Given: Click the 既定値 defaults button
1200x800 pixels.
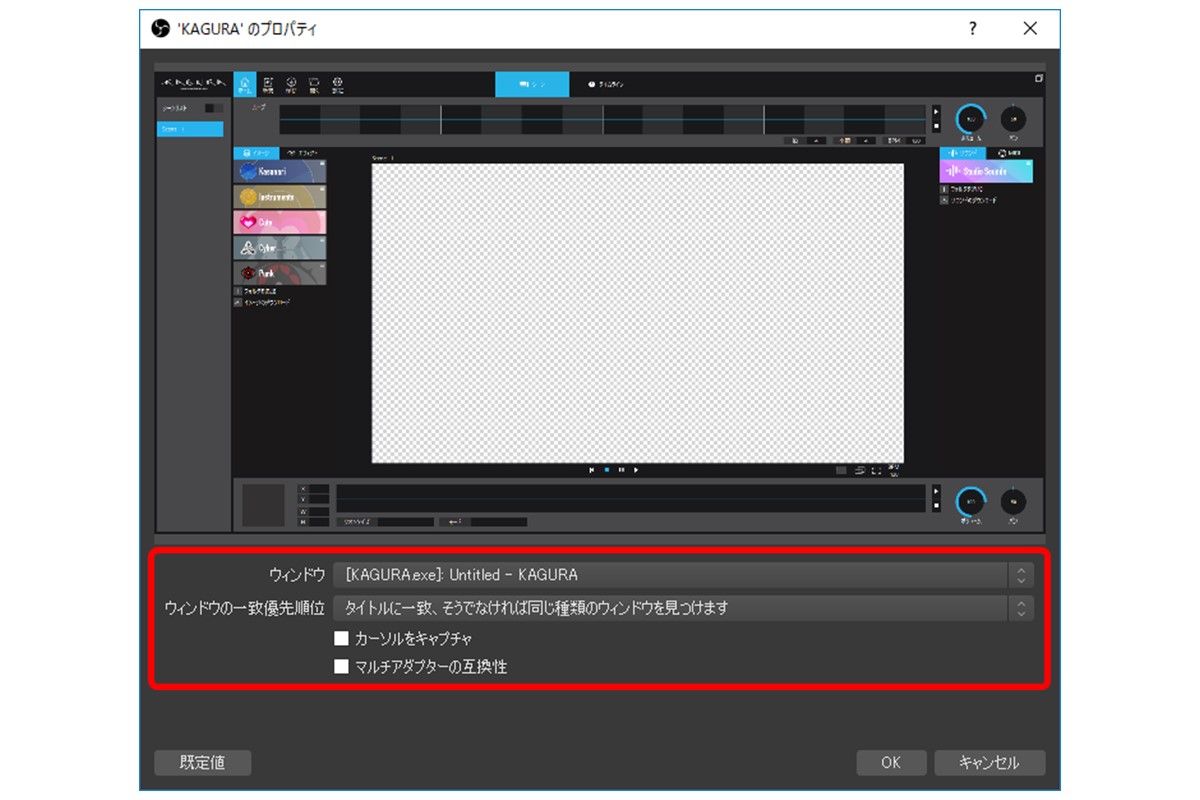Looking at the screenshot, I should (202, 763).
